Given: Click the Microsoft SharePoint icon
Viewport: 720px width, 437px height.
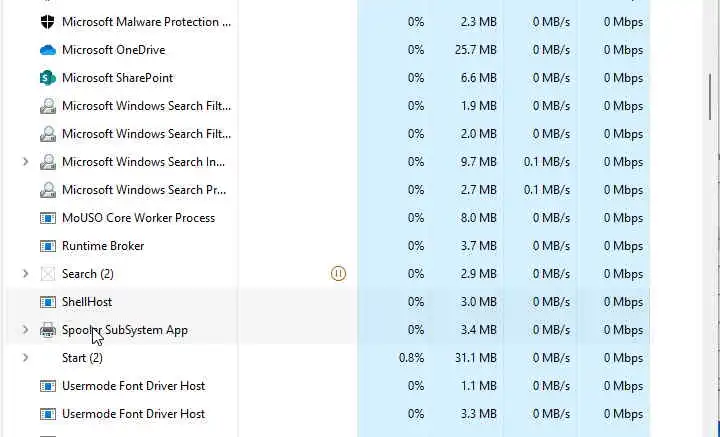Looking at the screenshot, I should (47, 78).
